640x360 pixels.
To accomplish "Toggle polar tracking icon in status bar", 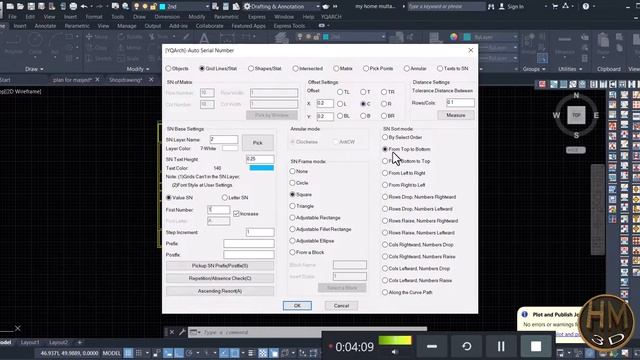I will pos(189,353).
